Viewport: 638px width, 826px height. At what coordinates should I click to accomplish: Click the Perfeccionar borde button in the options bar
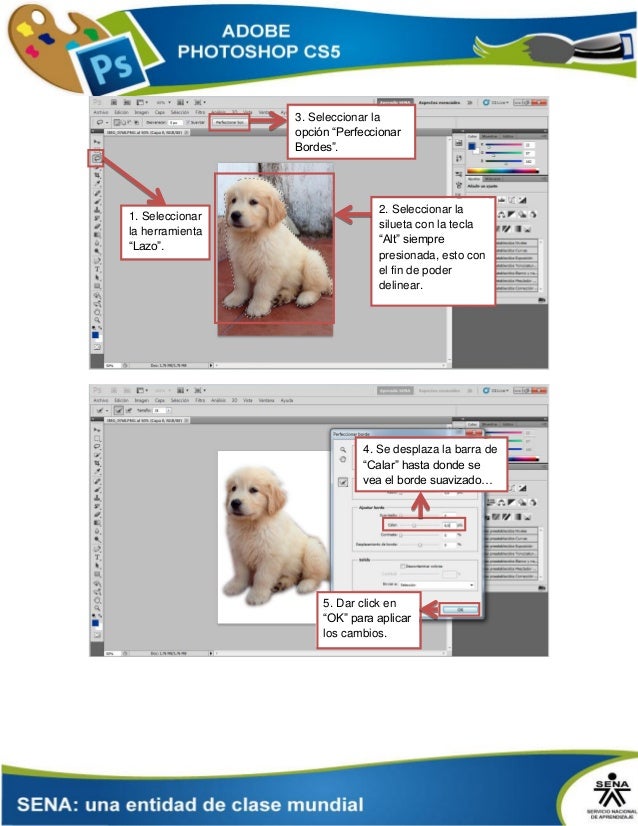click(x=230, y=123)
